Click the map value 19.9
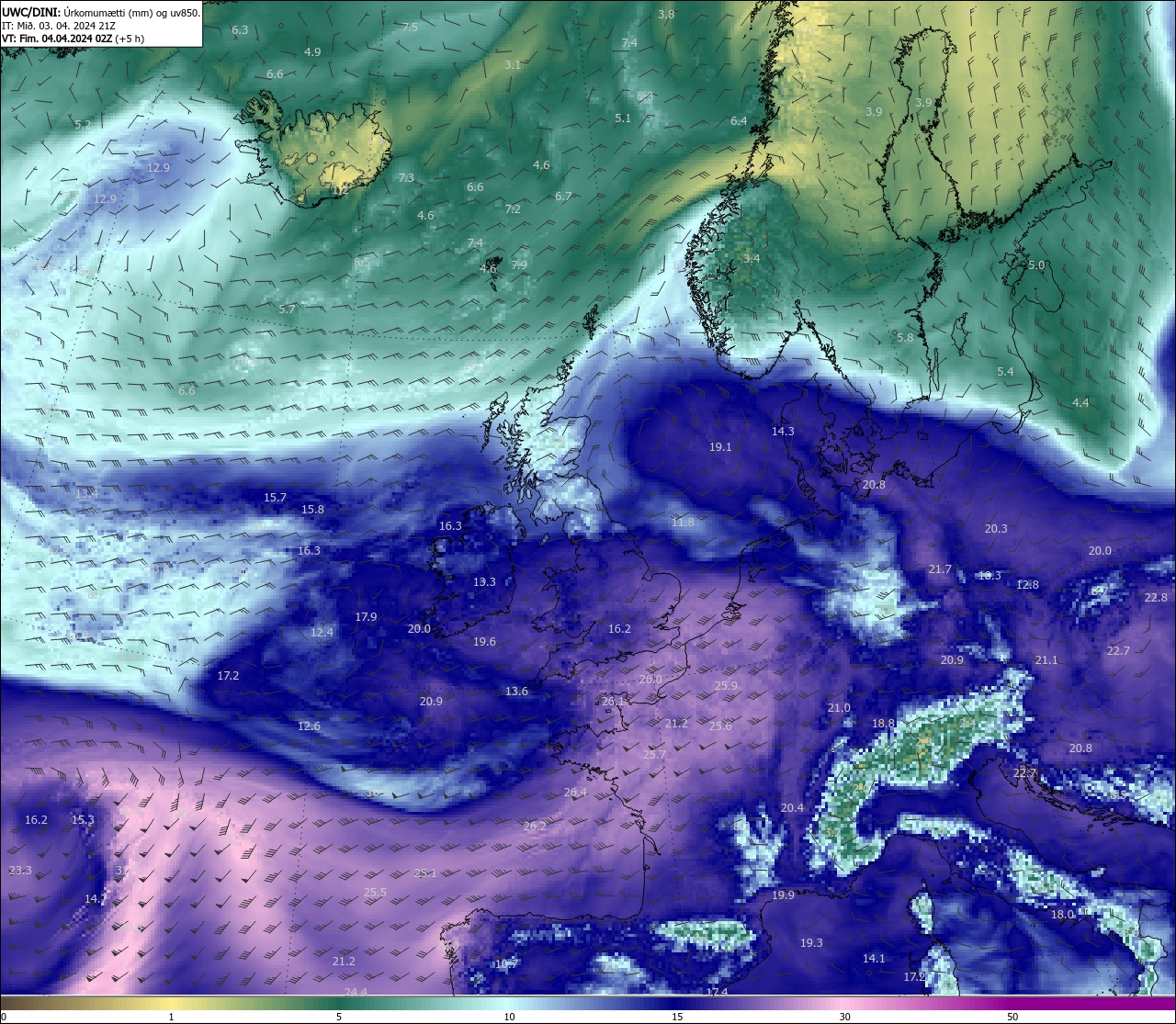1176x1024 pixels. click(783, 895)
